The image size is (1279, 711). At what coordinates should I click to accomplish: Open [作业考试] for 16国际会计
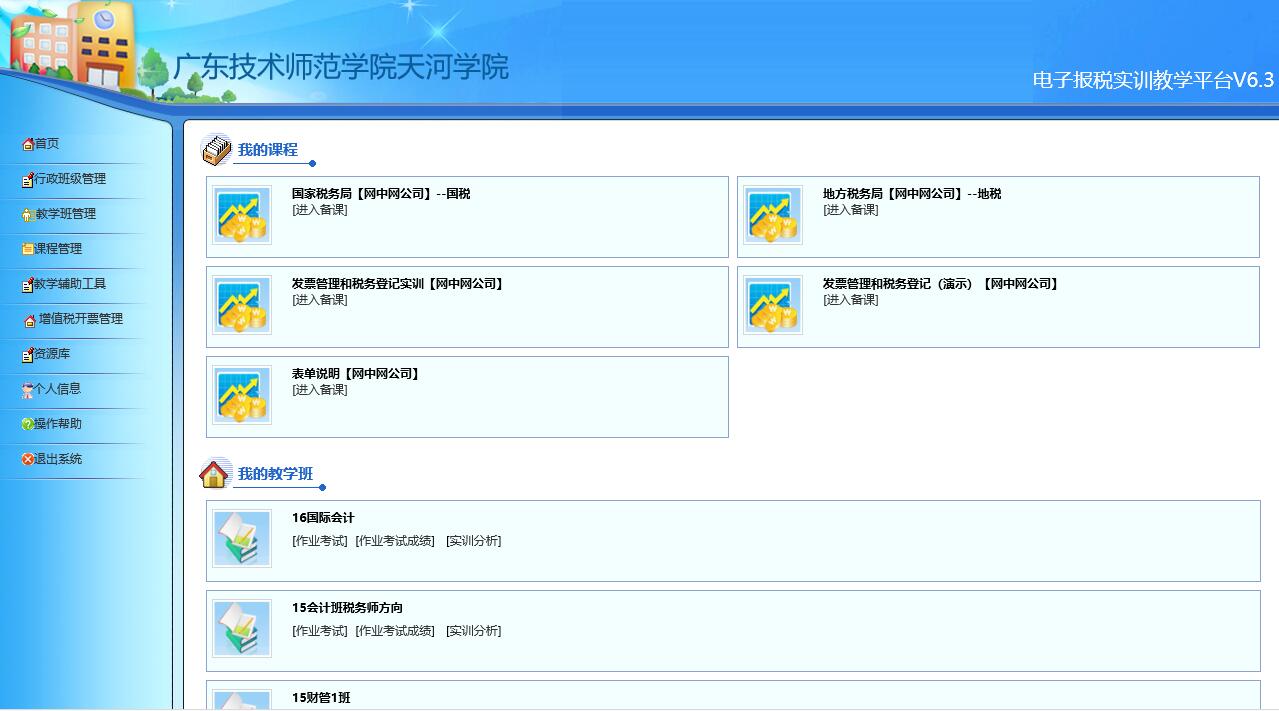320,541
